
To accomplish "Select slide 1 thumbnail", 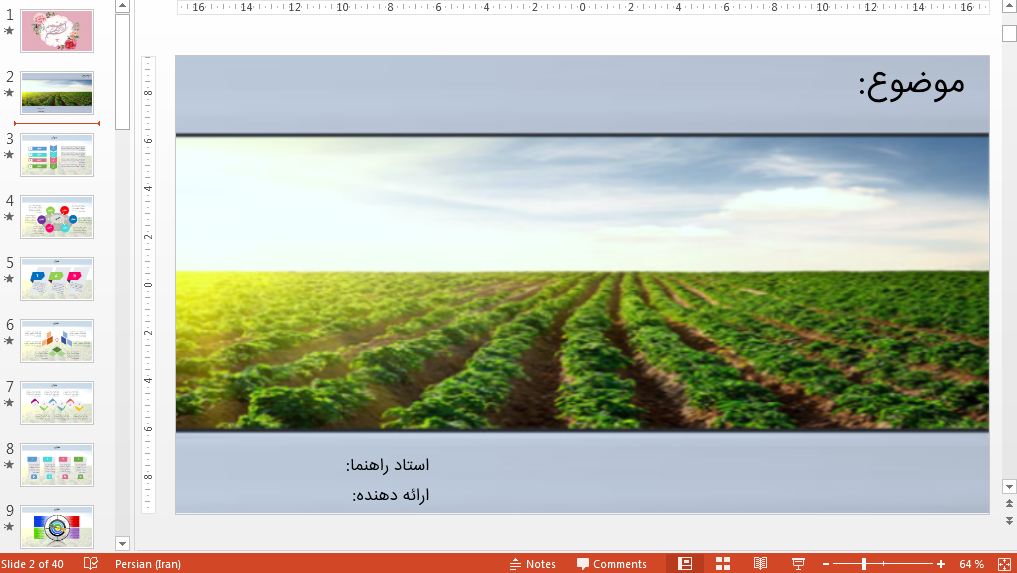I will tap(57, 30).
